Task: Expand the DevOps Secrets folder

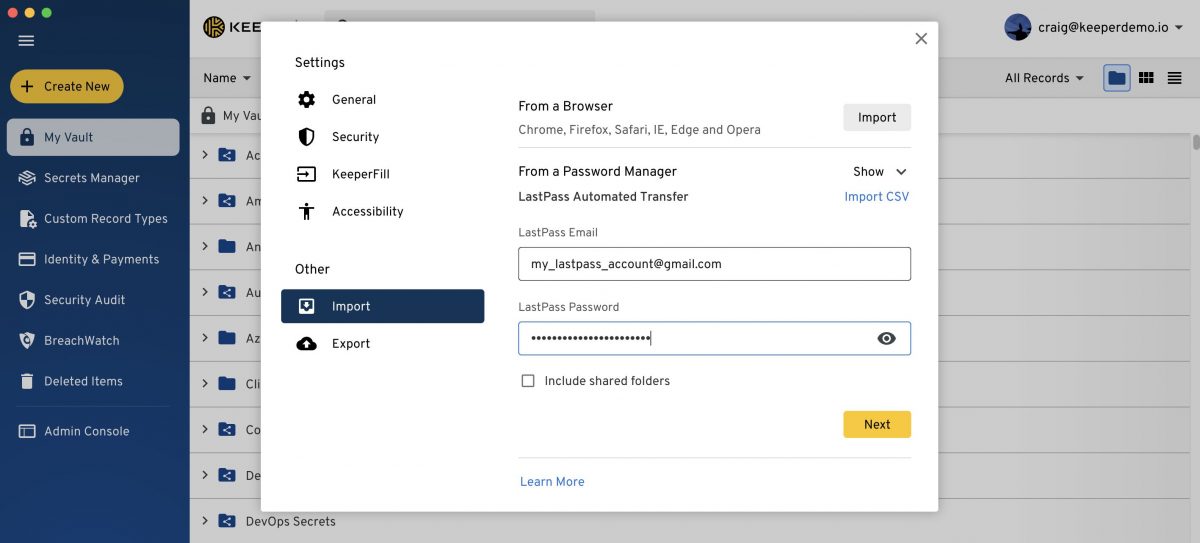Action: (x=204, y=521)
